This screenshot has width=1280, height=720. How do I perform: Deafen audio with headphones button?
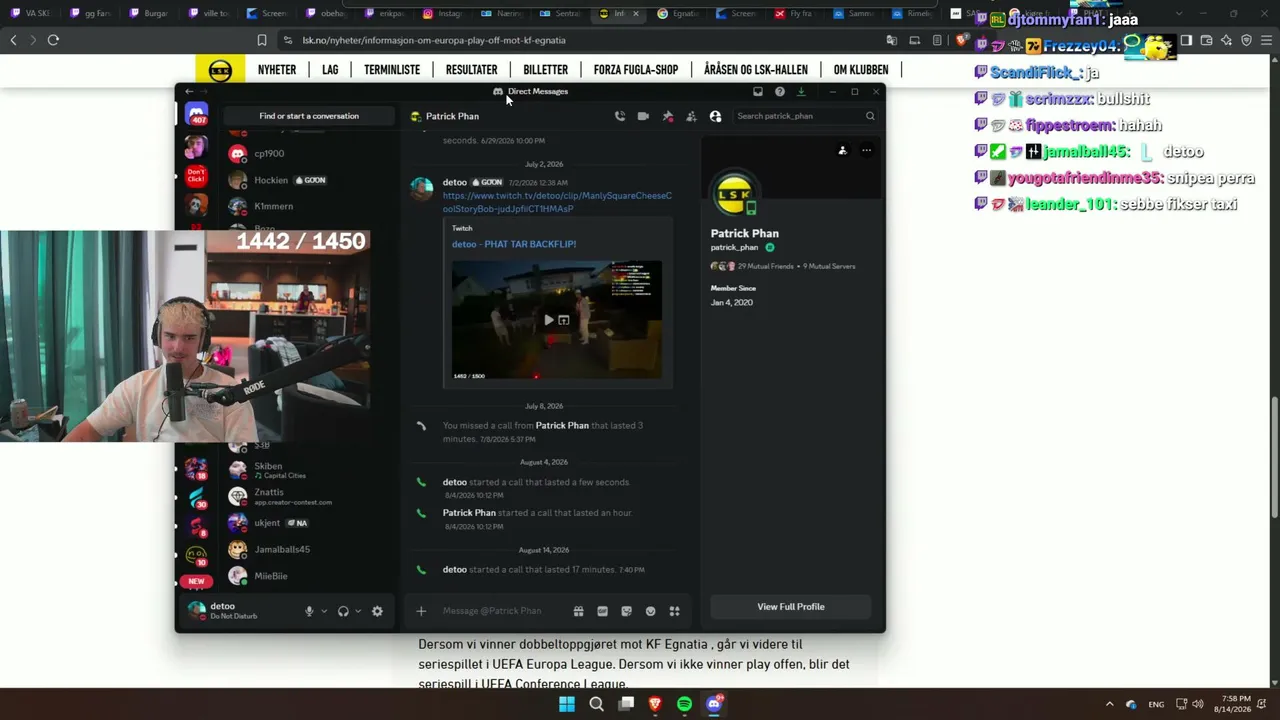pos(343,611)
